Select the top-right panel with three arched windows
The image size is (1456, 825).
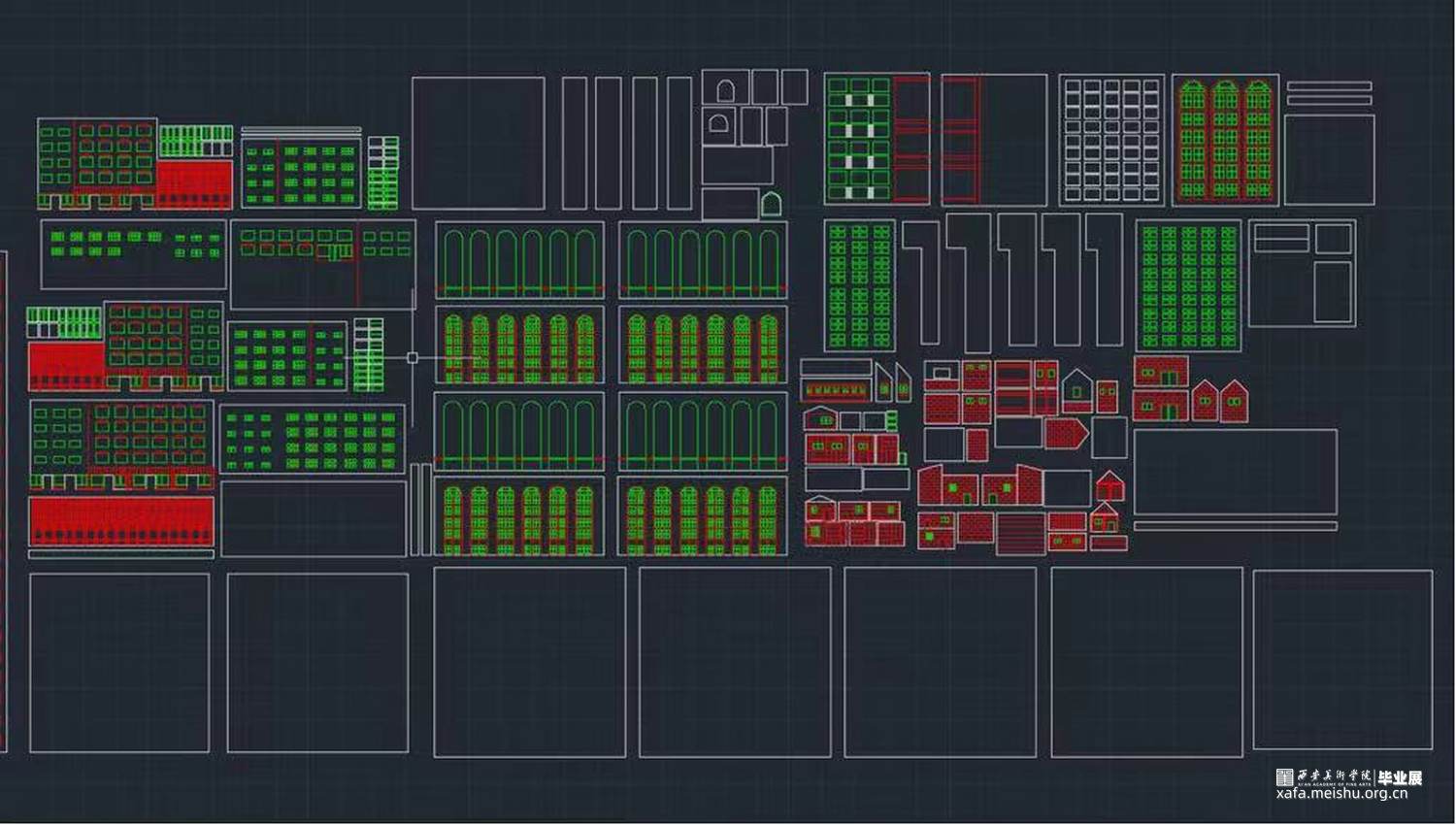[1225, 140]
